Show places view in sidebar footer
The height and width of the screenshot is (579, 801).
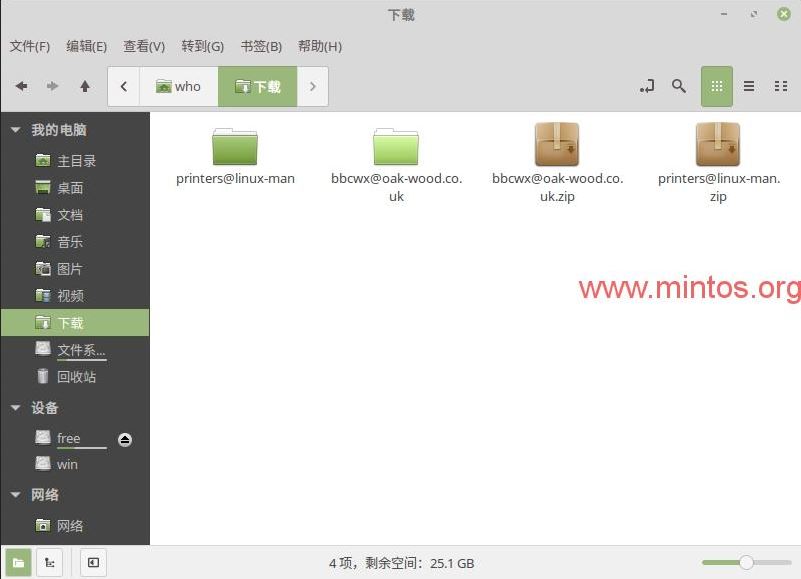(x=18, y=562)
